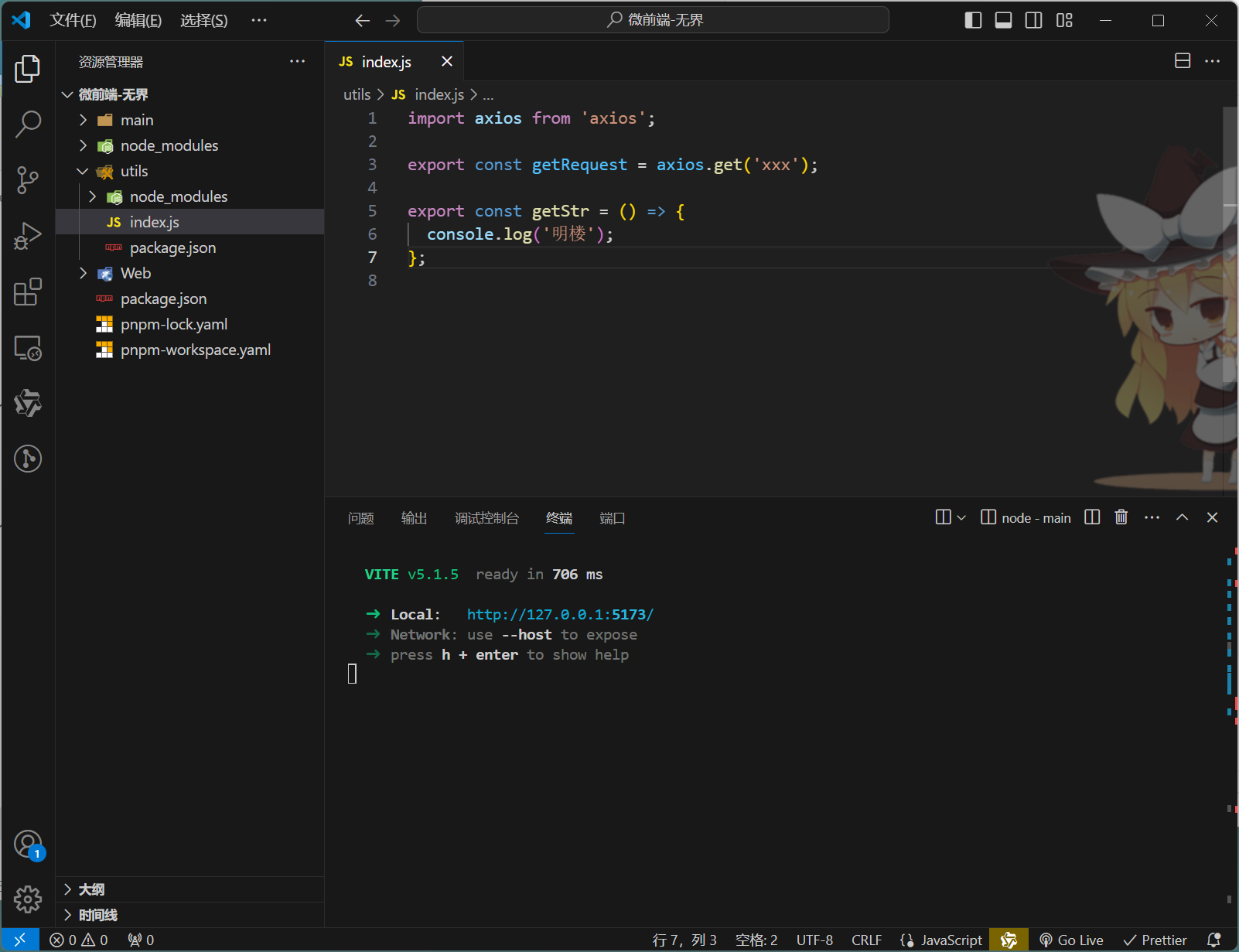Kill the terminal with trash icon

tap(1121, 517)
